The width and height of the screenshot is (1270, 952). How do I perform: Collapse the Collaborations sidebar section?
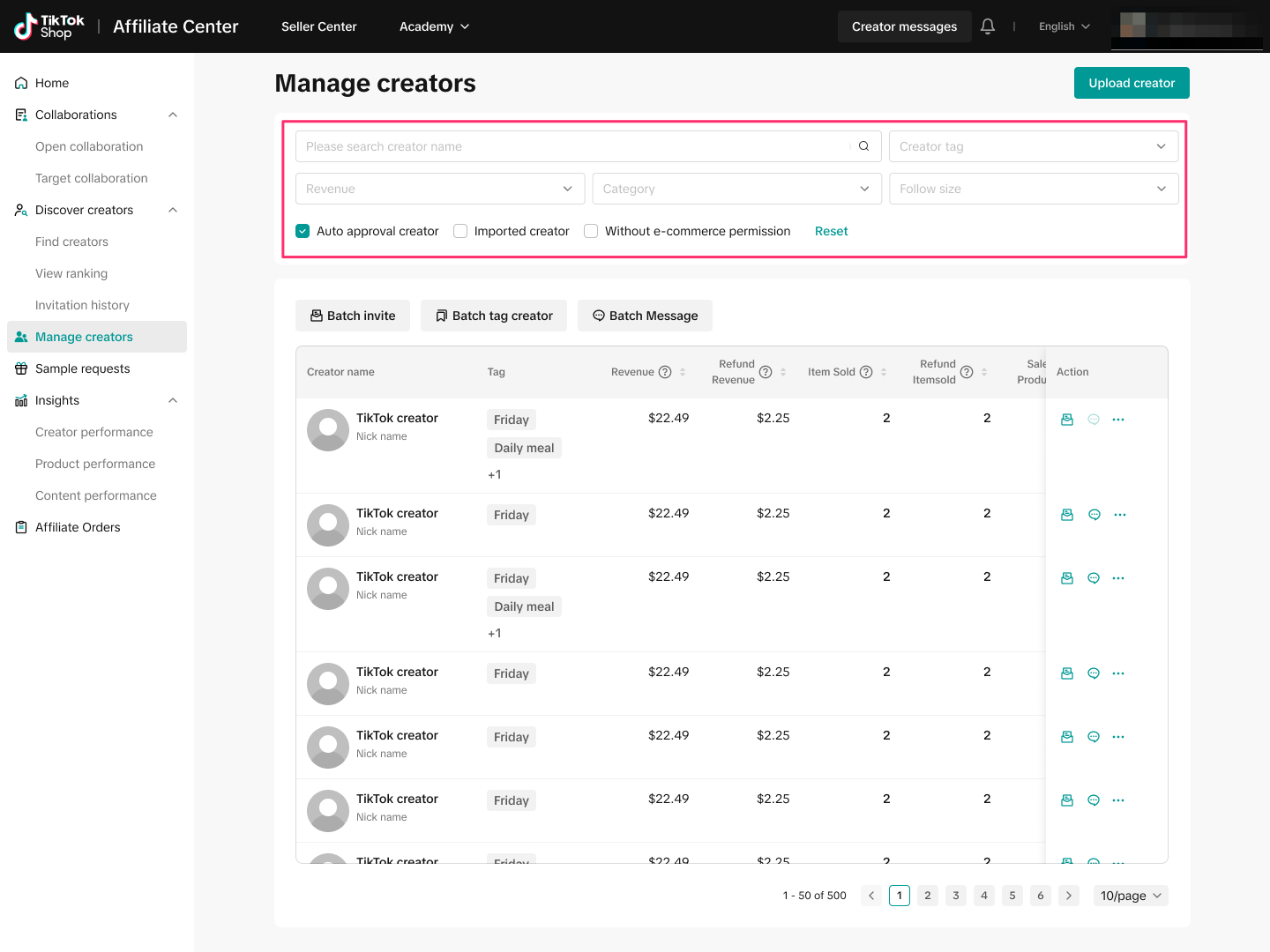(x=173, y=115)
